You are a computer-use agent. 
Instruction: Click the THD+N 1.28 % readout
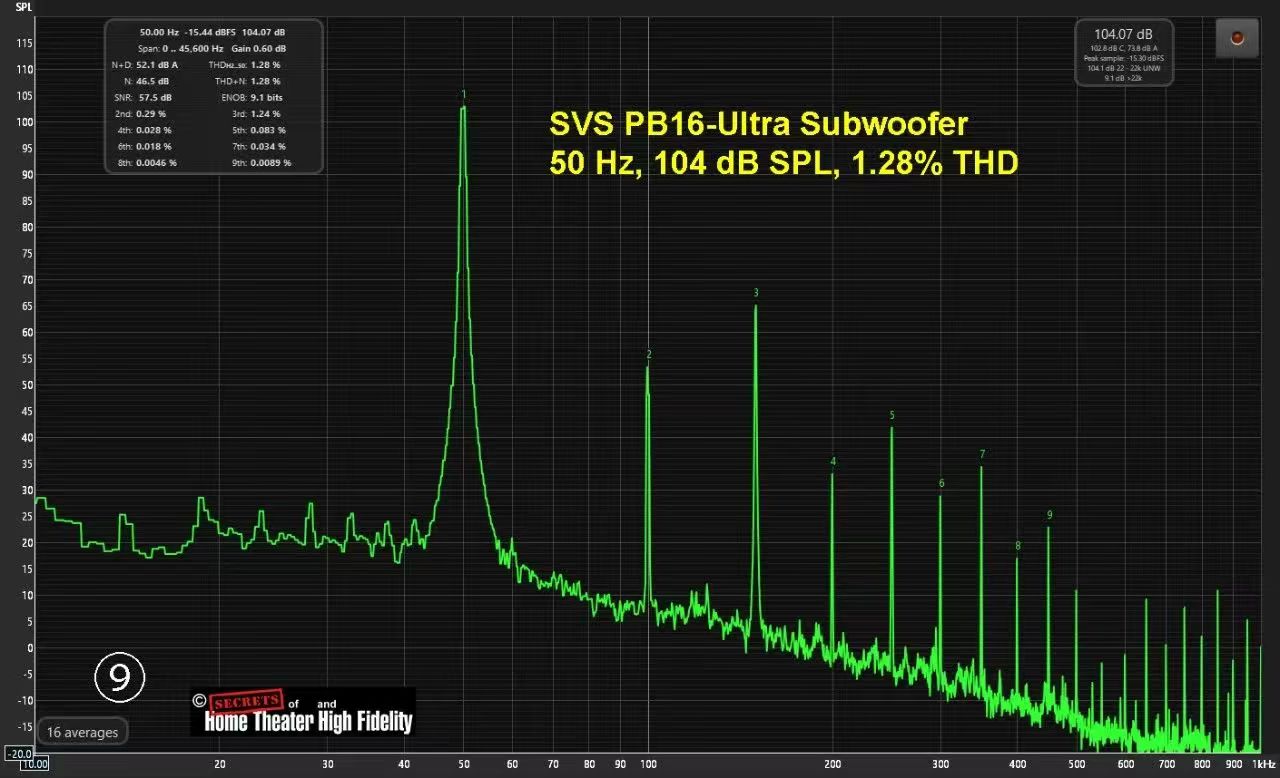[251, 80]
